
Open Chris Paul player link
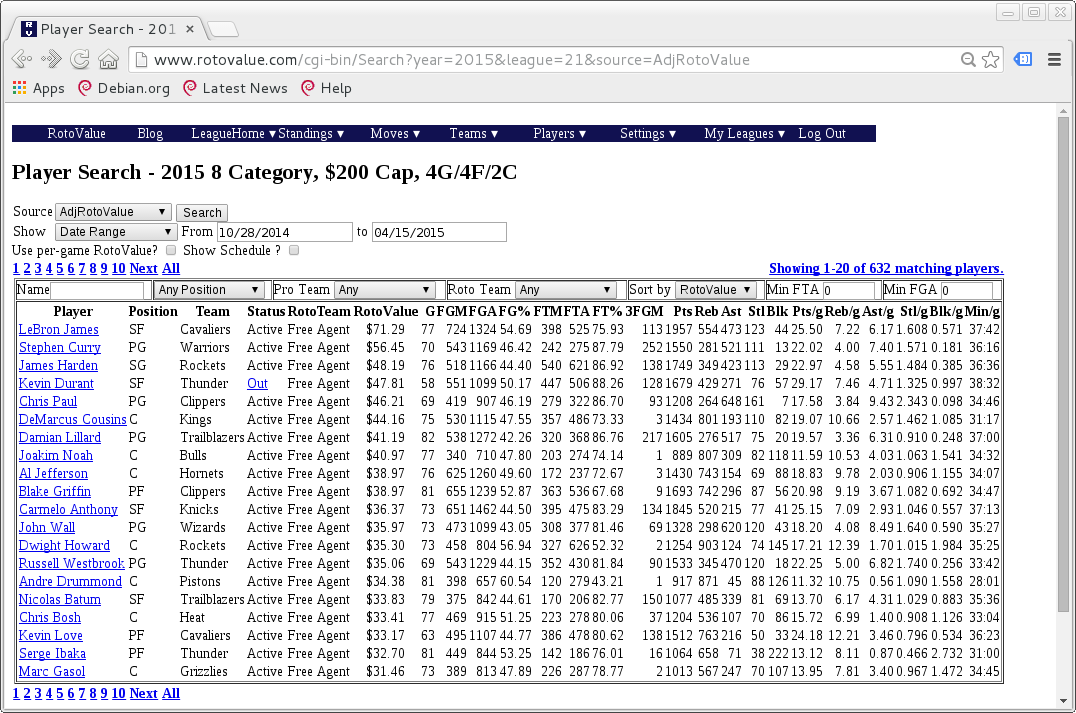tap(48, 401)
